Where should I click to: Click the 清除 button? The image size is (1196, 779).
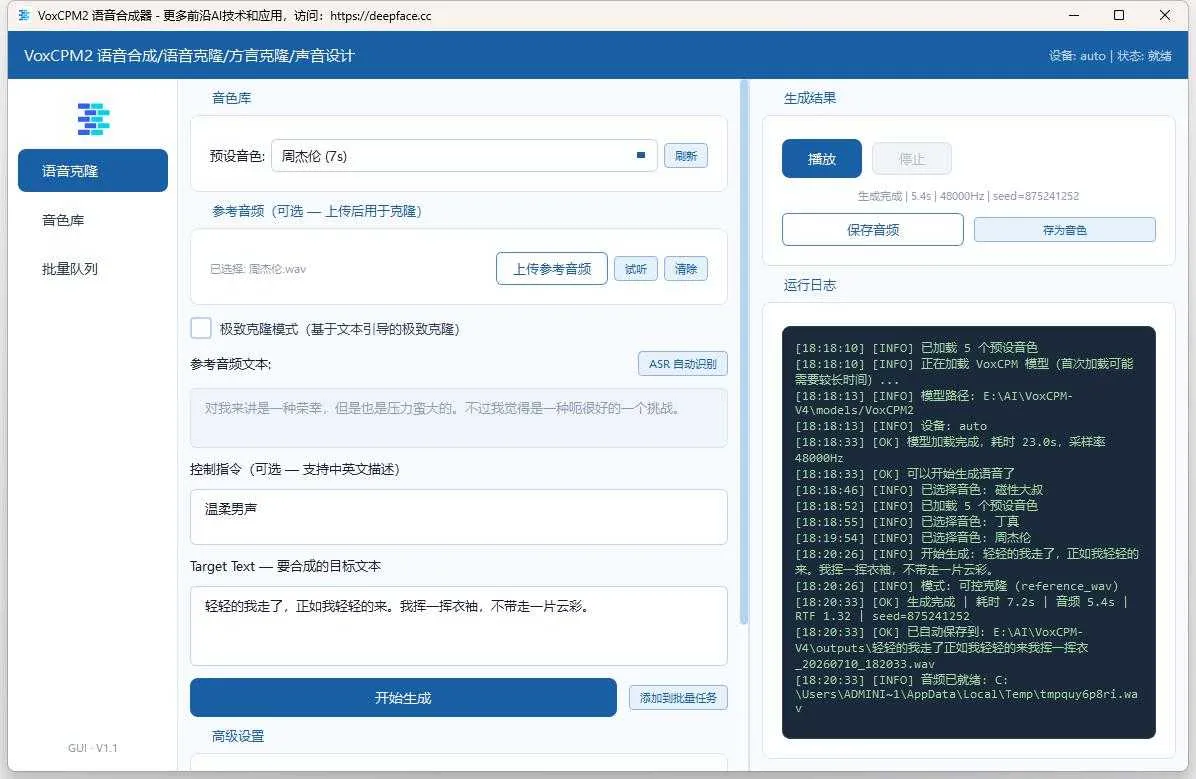[x=686, y=269]
